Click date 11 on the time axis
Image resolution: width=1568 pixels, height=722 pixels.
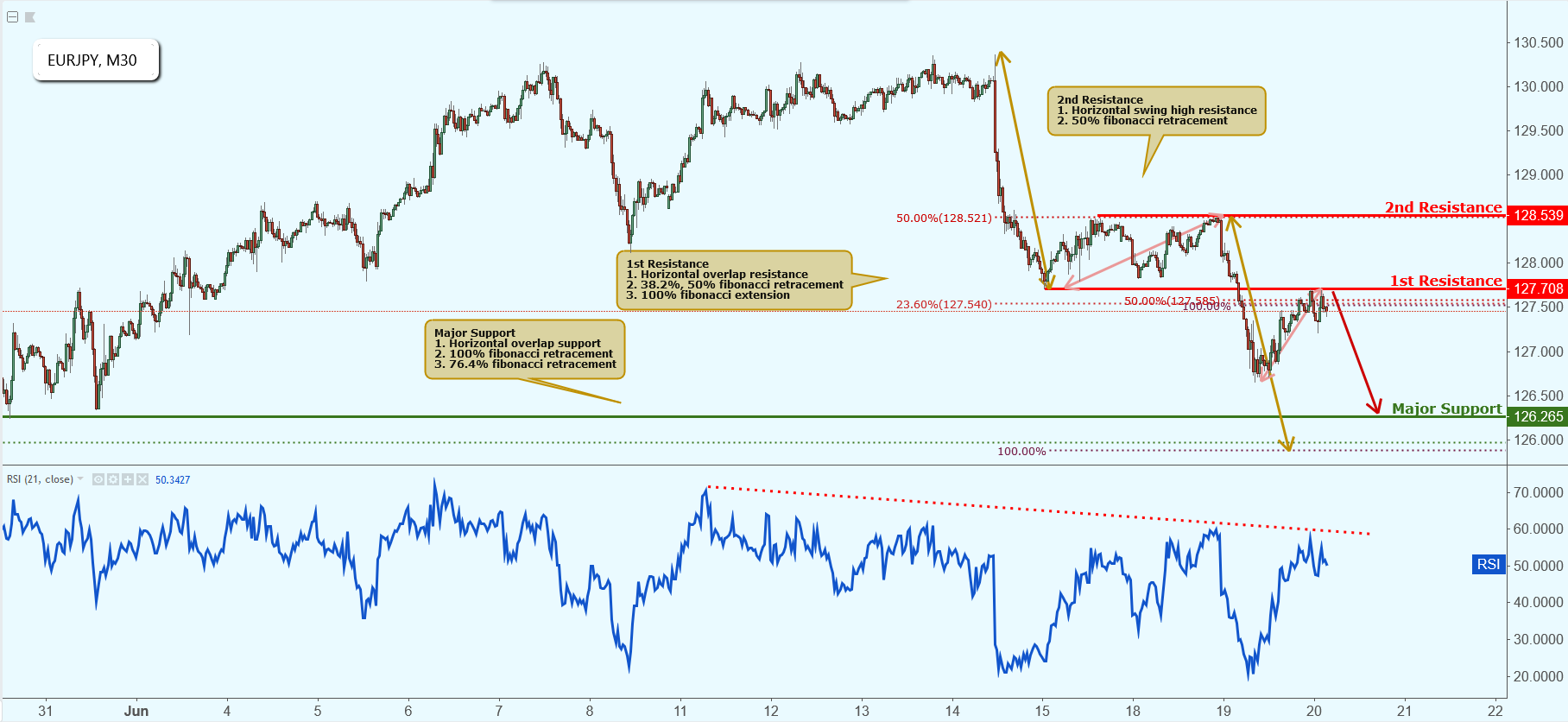[x=680, y=711]
